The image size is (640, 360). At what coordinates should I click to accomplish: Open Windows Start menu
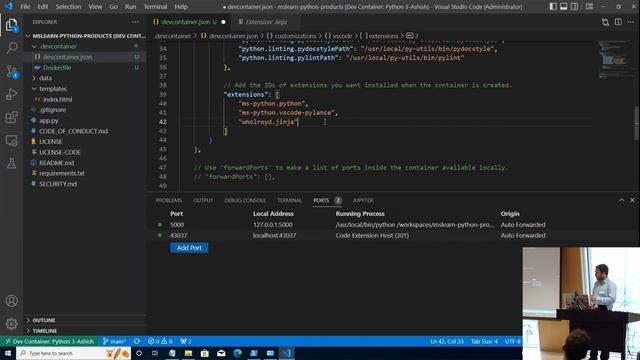pyautogui.click(x=8, y=353)
